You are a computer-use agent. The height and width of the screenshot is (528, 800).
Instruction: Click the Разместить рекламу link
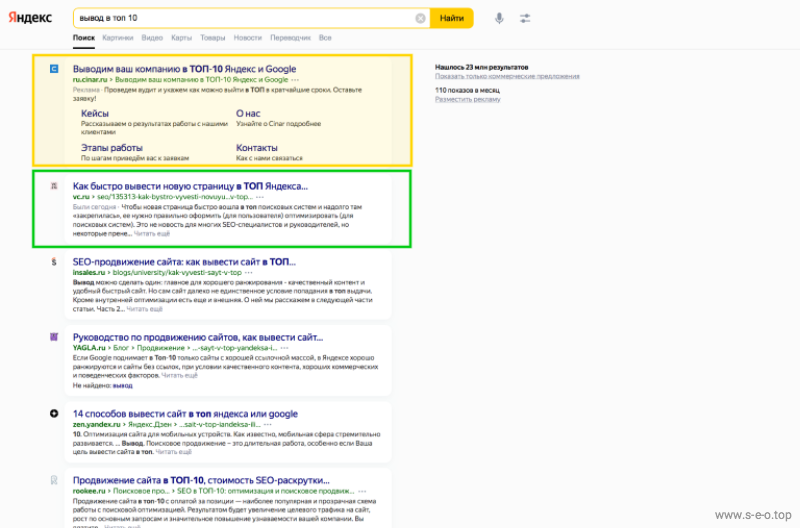(x=467, y=99)
